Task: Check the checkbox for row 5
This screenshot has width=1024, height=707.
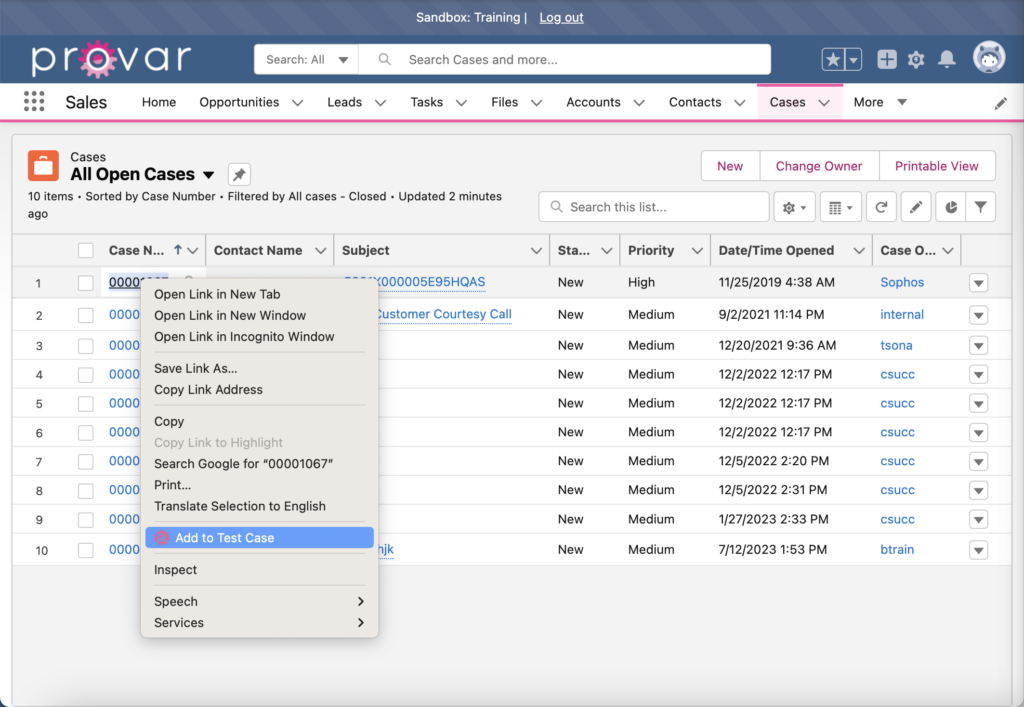Action: click(85, 402)
